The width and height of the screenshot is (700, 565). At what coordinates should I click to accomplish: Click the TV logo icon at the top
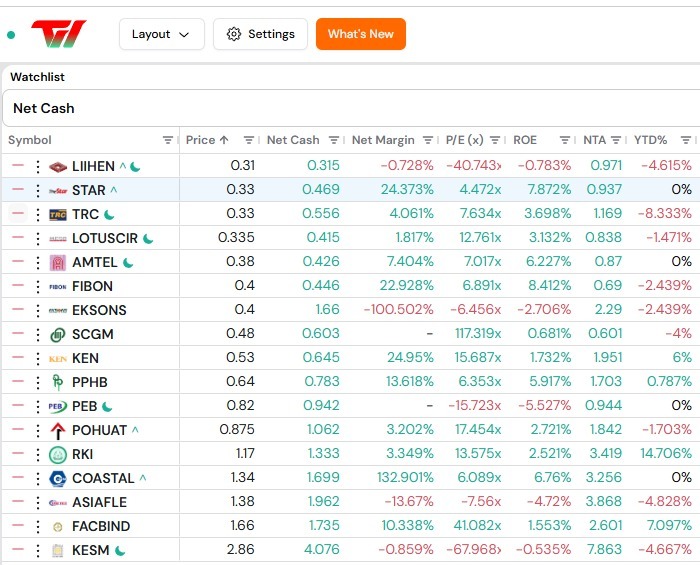59,34
